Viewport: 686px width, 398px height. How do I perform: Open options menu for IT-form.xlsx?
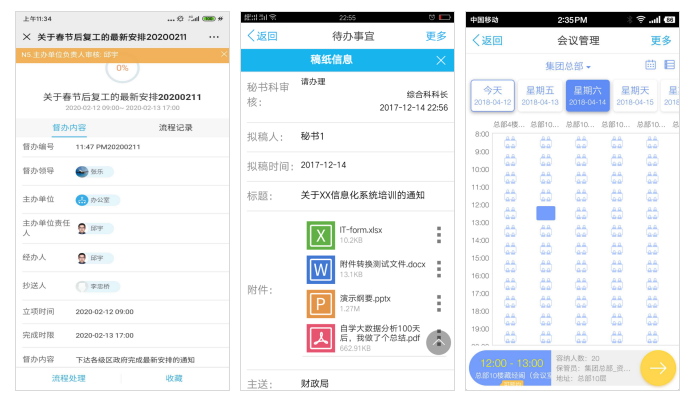[x=439, y=235]
